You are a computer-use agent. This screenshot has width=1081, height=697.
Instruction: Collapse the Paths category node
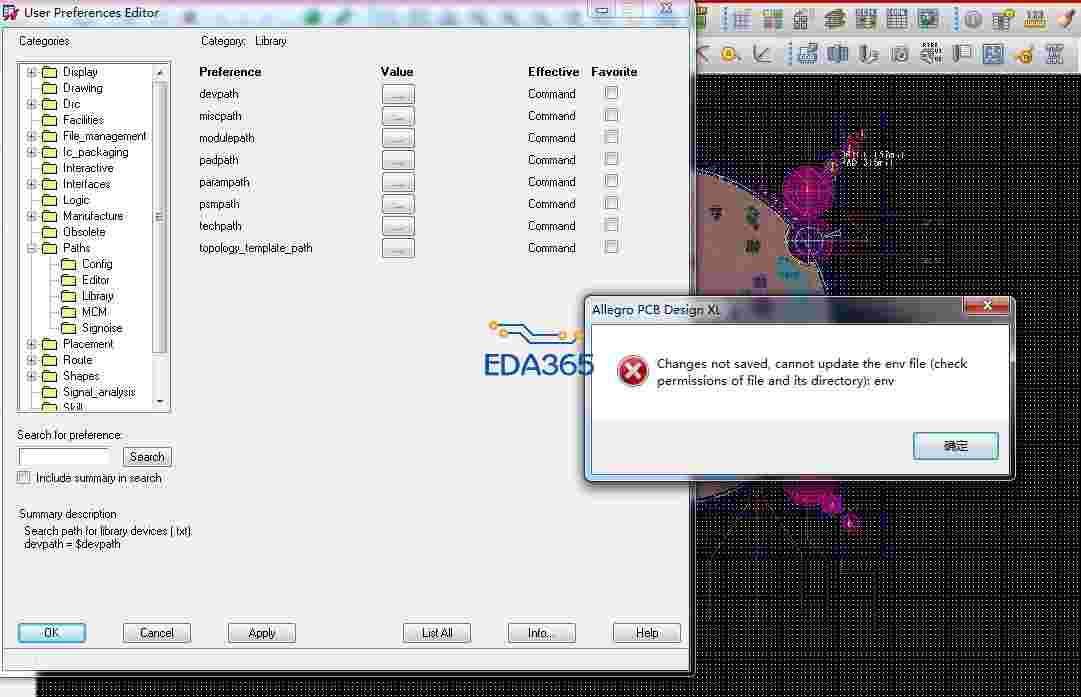click(31, 248)
